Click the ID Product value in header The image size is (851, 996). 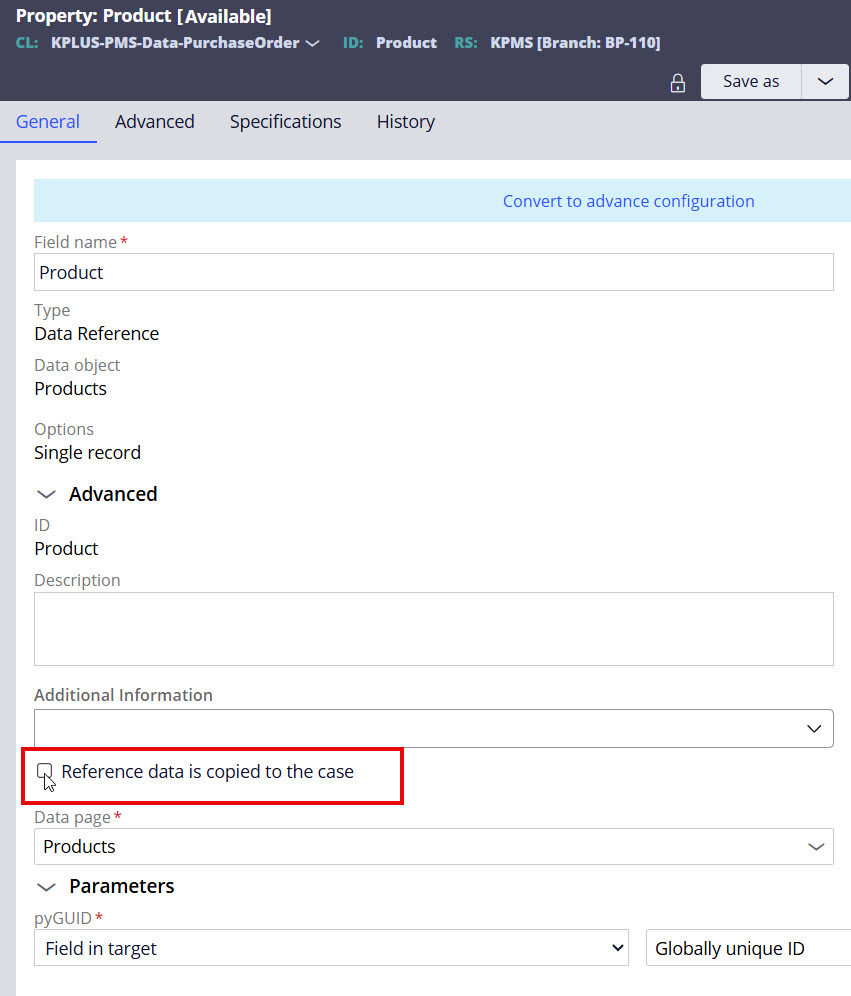click(406, 43)
